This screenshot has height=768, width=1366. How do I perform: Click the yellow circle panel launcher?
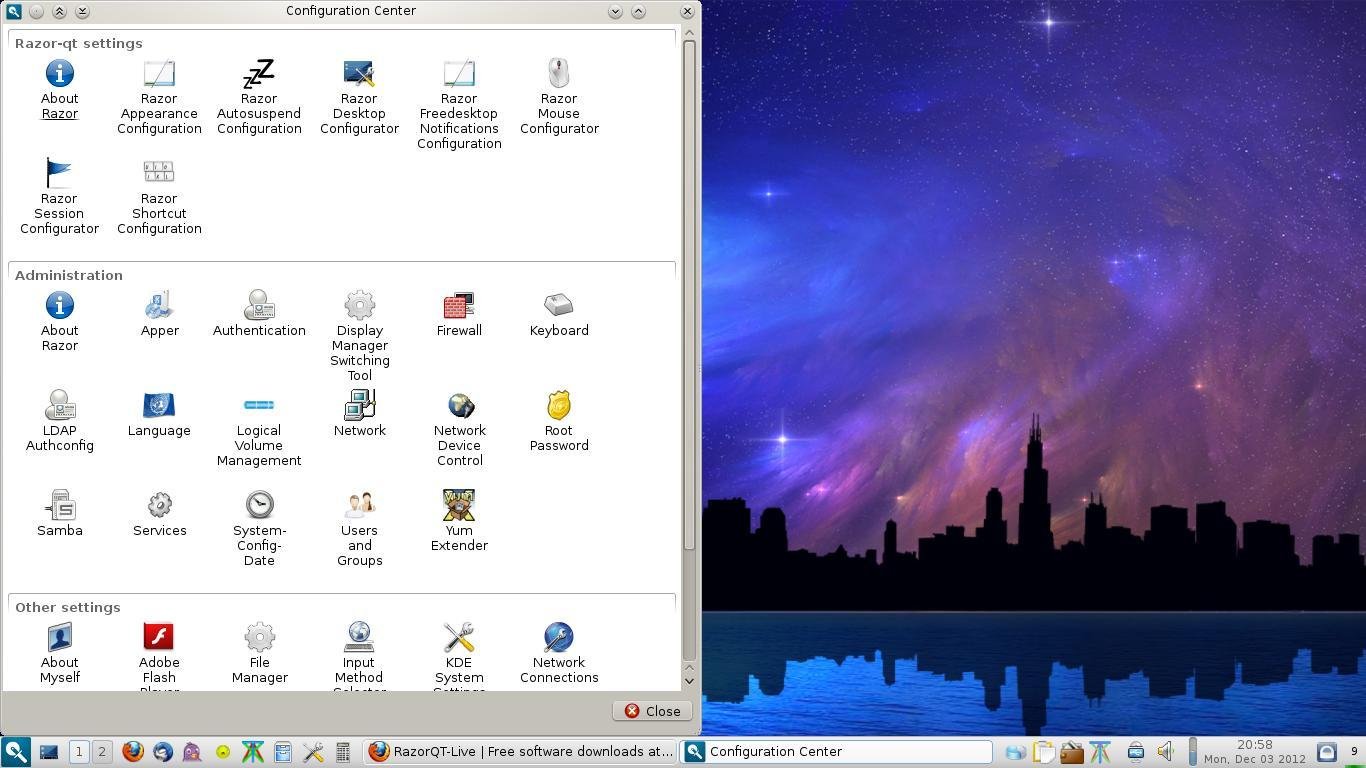coord(223,752)
